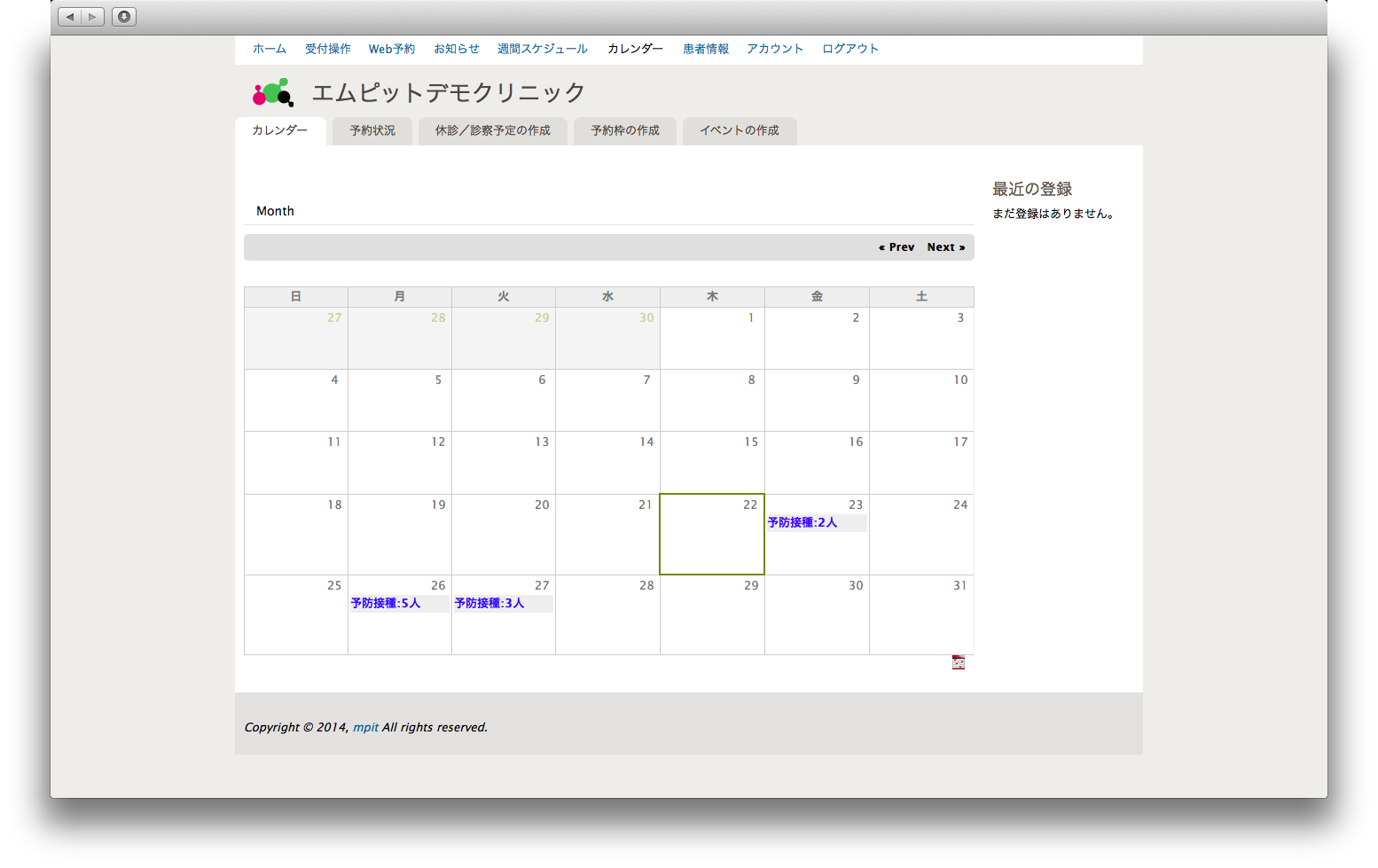Select day 25 in the calendar

pyautogui.click(x=296, y=614)
